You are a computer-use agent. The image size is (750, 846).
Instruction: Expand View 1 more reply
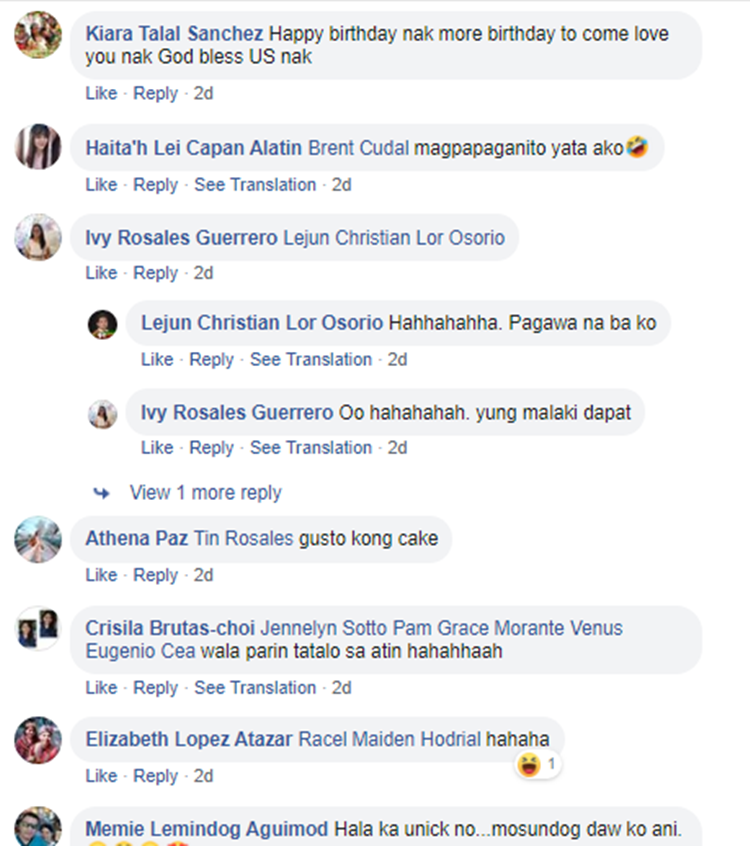click(x=205, y=493)
